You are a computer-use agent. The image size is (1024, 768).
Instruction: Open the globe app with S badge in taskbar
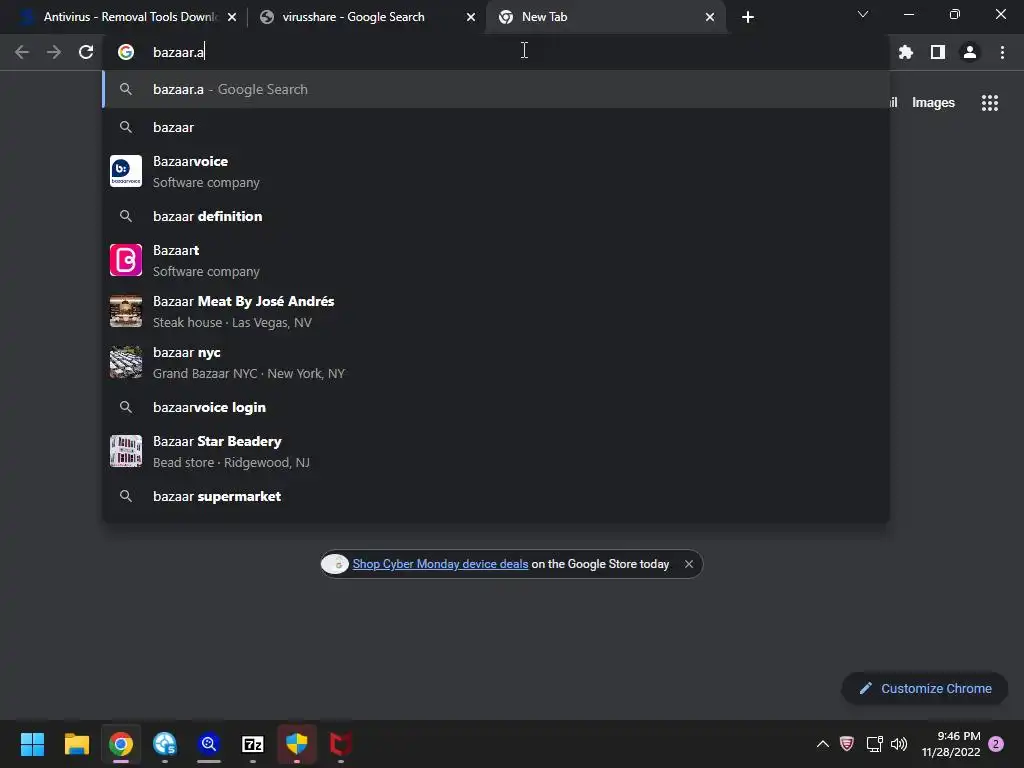pyautogui.click(x=165, y=744)
